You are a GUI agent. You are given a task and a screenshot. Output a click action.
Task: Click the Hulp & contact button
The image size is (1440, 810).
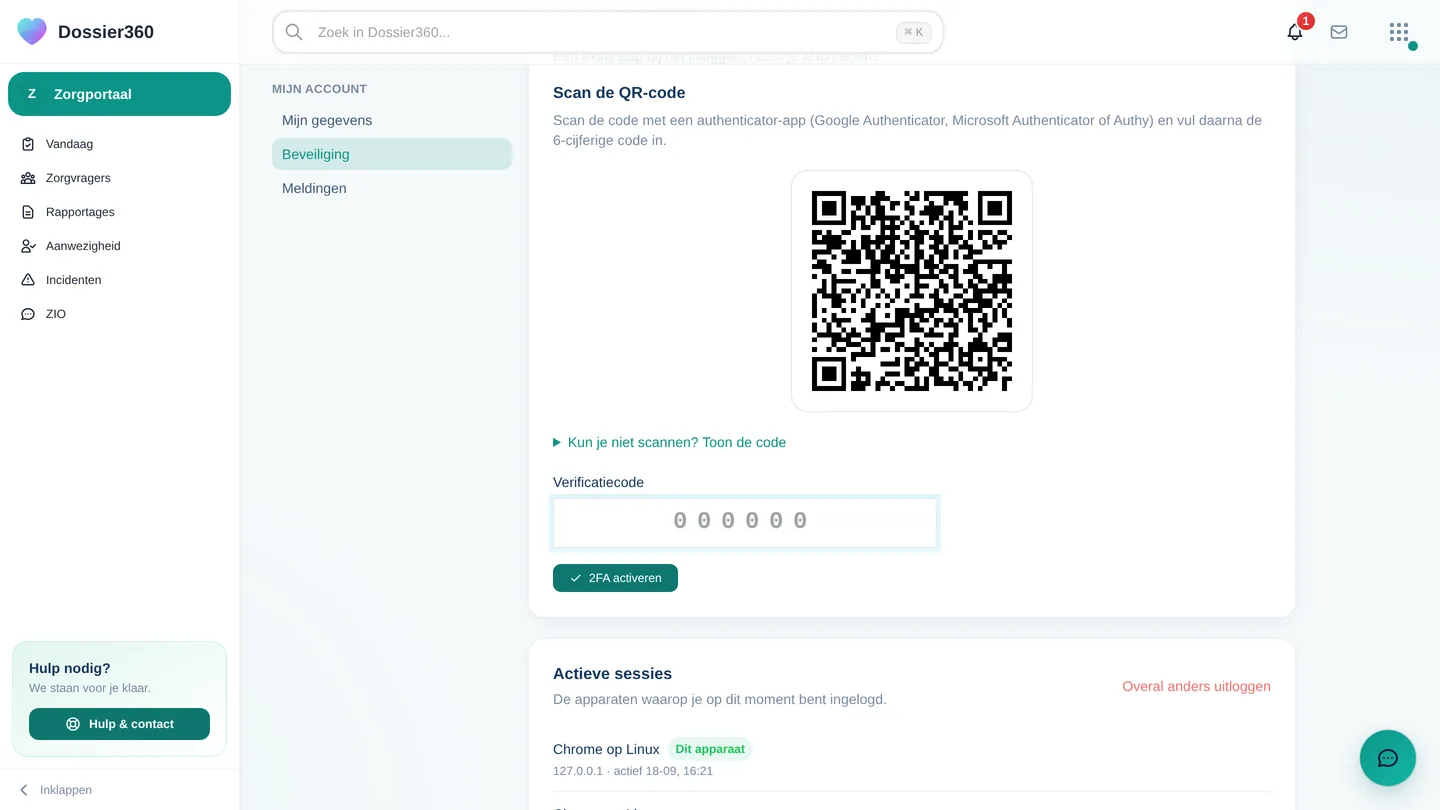[119, 724]
